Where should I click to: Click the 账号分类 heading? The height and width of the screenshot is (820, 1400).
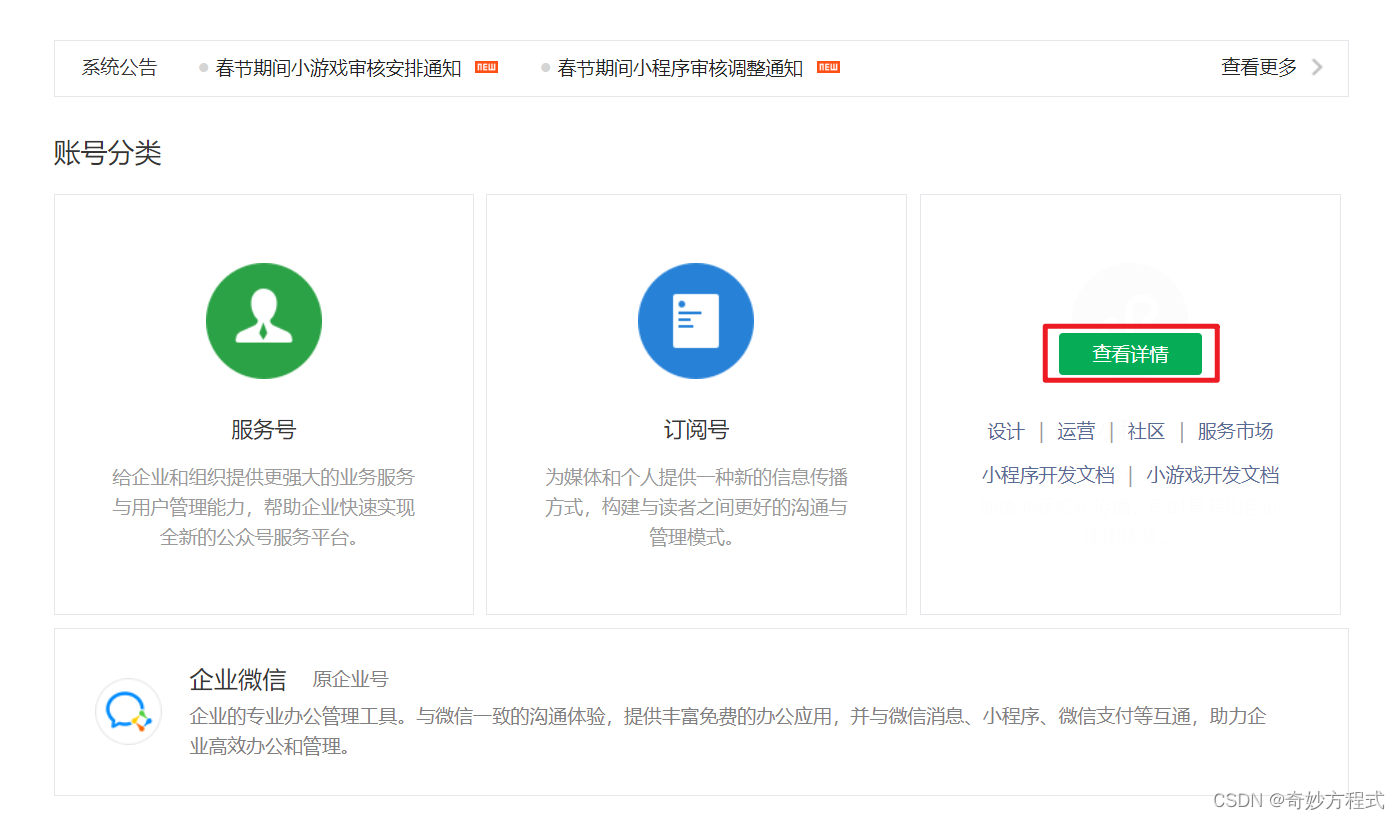tap(108, 153)
